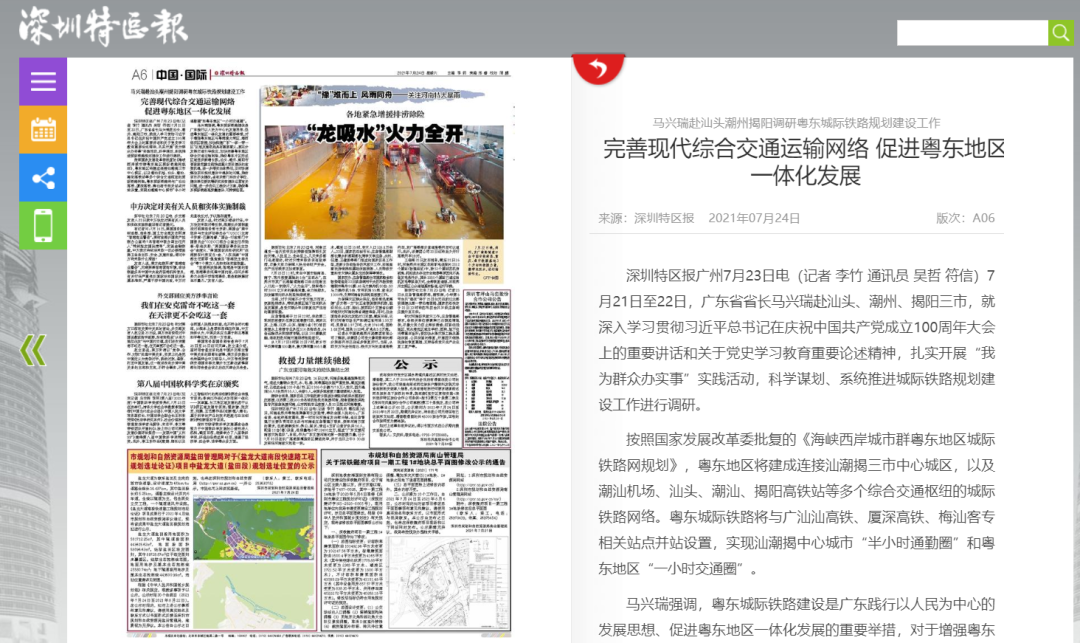Click paragraph starting 按照国家发展改革委批复的

(796, 504)
